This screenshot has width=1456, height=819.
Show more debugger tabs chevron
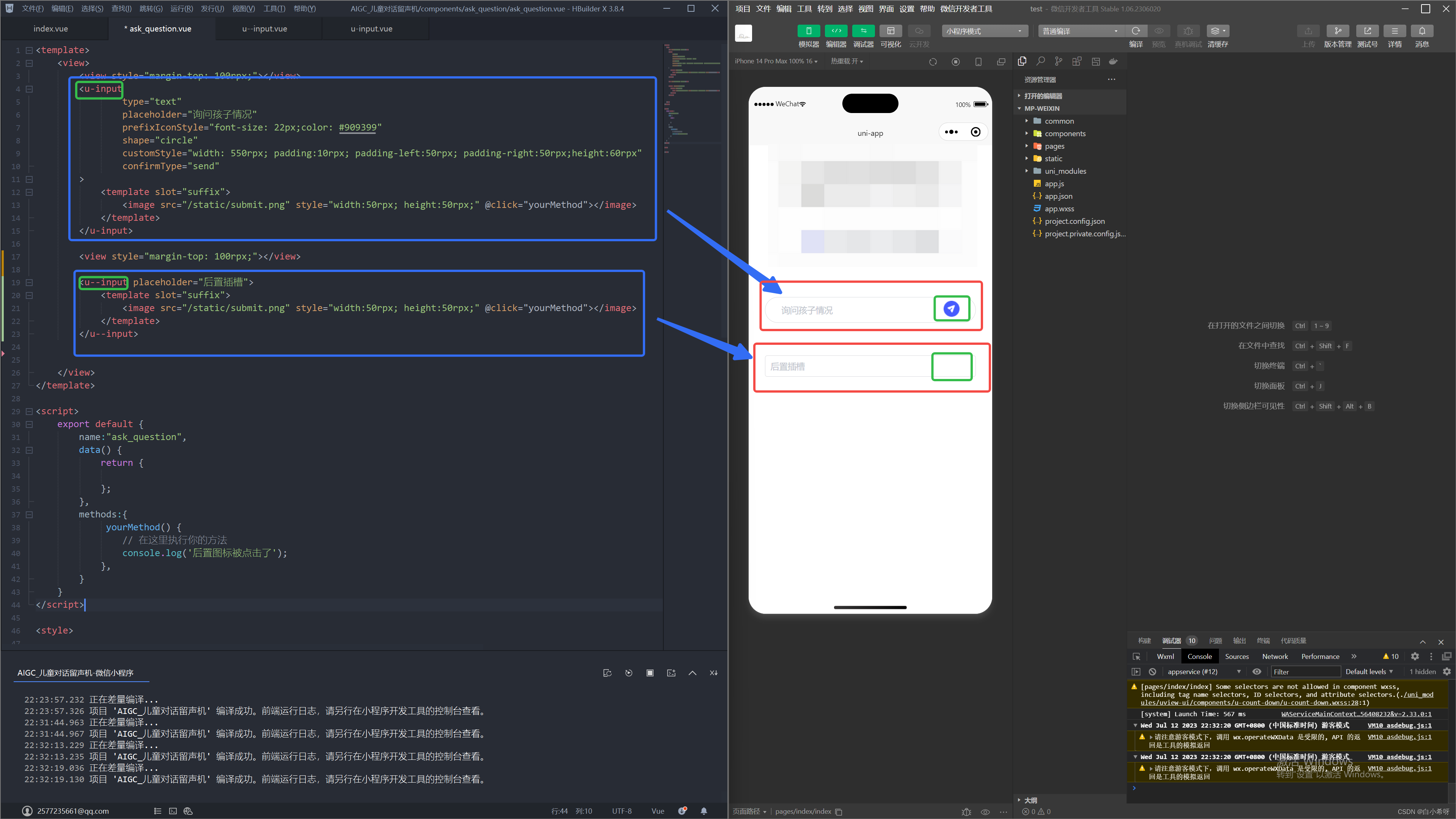pyautogui.click(x=1354, y=656)
